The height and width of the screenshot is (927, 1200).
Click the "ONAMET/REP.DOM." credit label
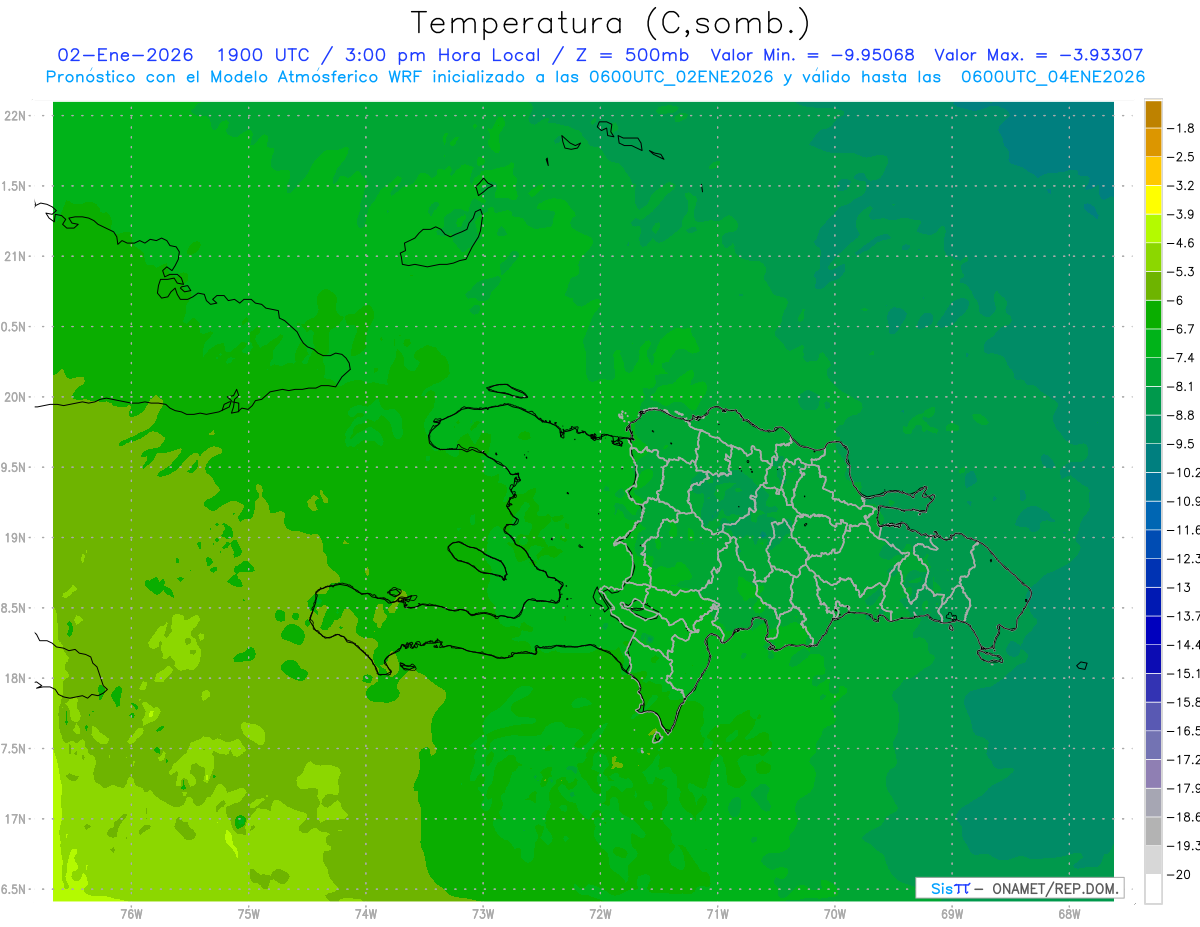1055,888
